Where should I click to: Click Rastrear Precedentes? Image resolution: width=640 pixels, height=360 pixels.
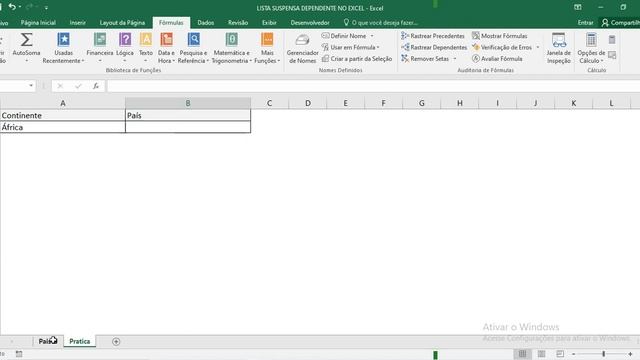click(x=433, y=36)
